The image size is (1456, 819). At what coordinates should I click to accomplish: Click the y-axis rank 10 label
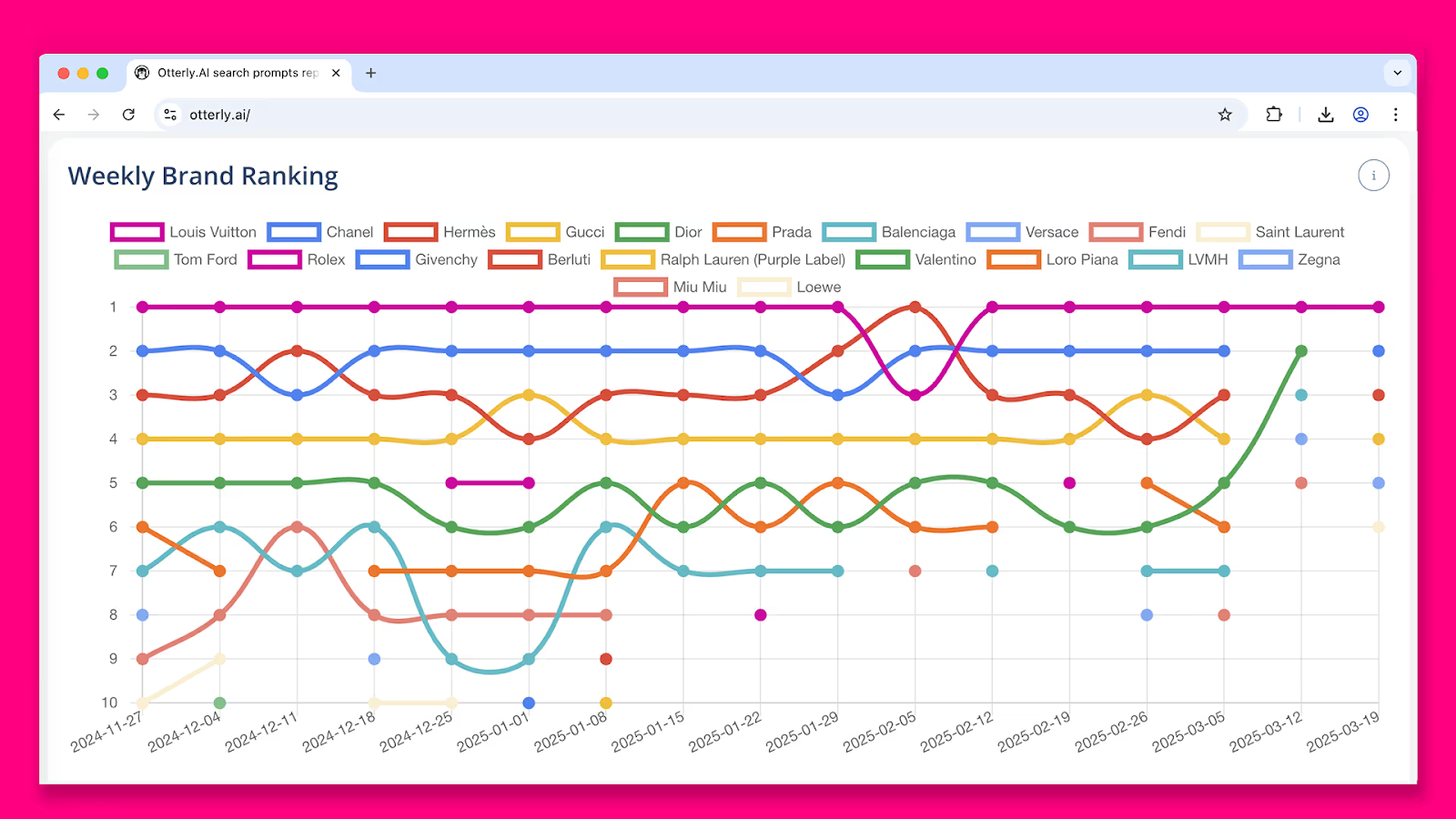click(109, 703)
